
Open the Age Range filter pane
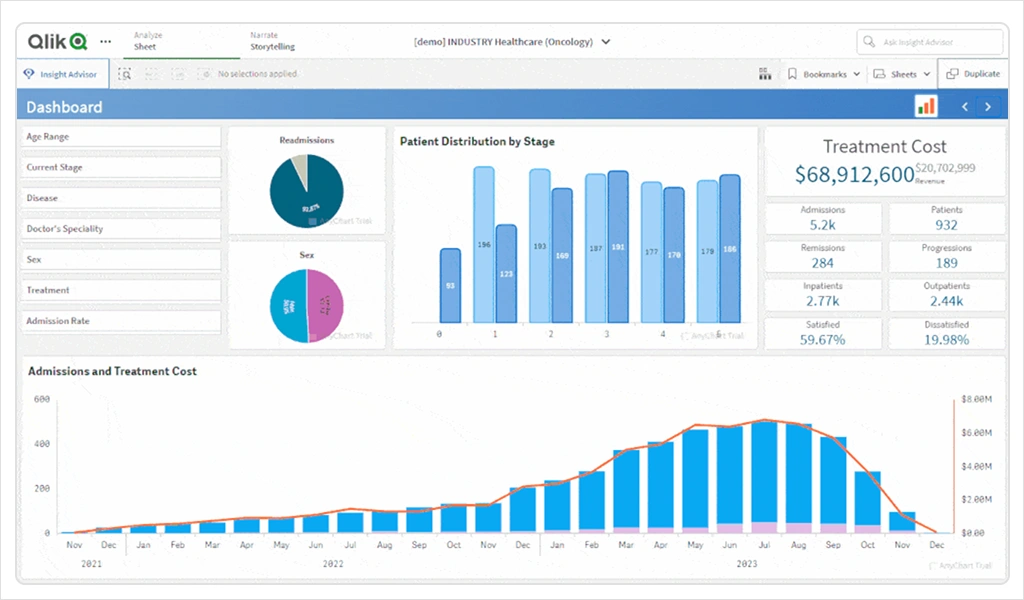pos(120,137)
